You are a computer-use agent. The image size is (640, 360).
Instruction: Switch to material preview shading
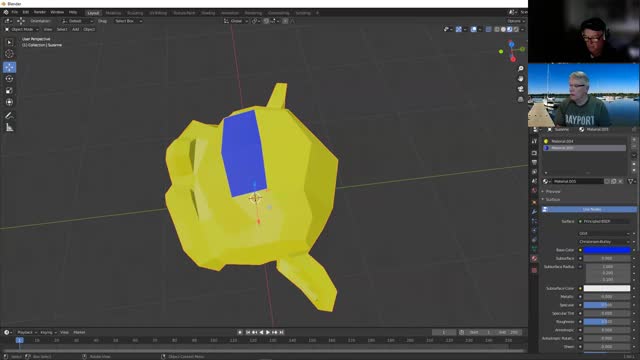point(510,29)
